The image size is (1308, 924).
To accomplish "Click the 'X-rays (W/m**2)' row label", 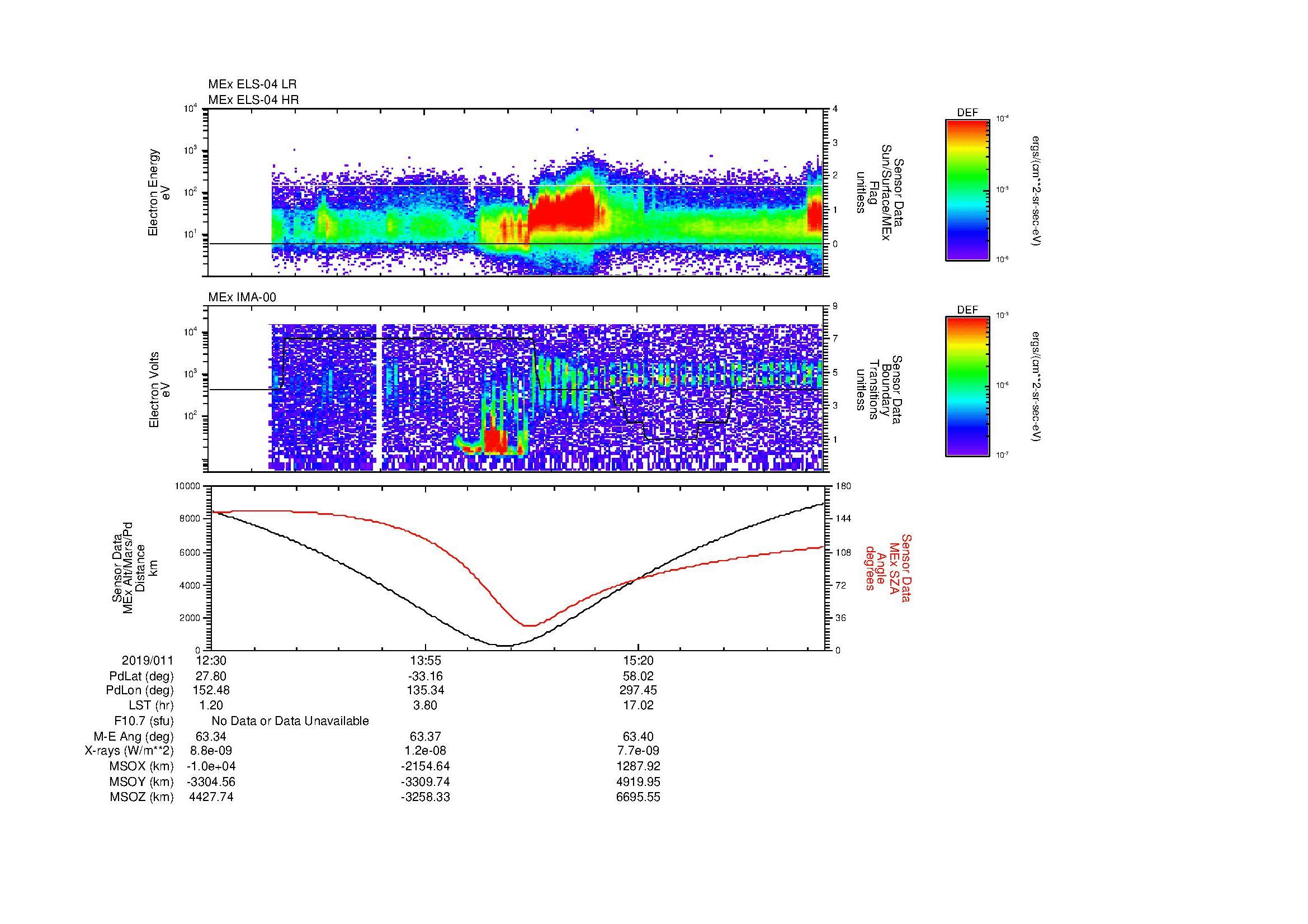I will 129,751.
